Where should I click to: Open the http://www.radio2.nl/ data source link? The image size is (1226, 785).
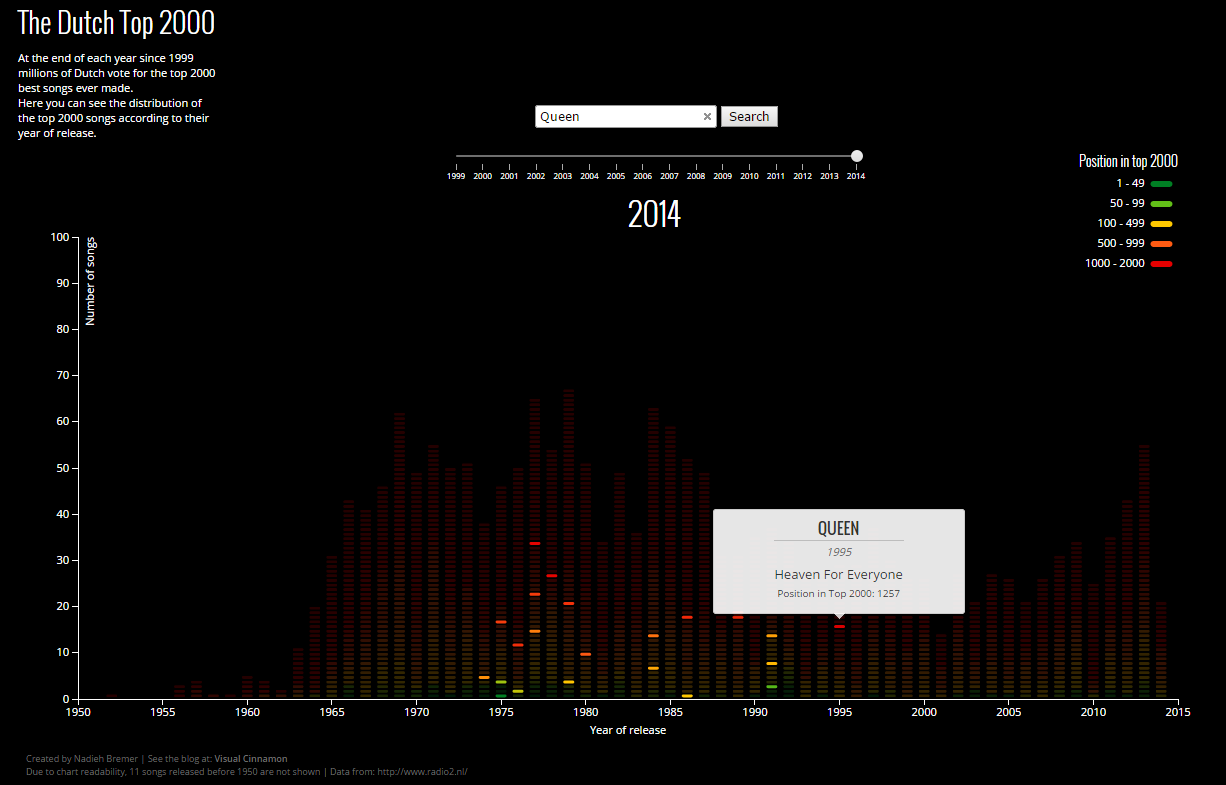tap(422, 772)
